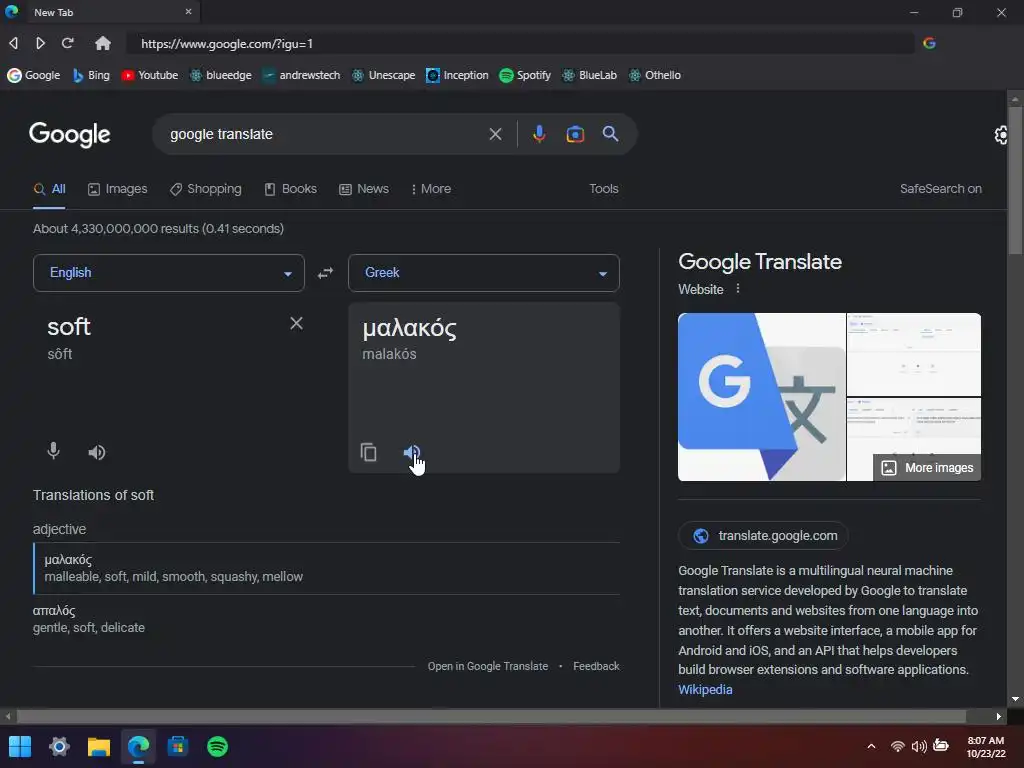Visit translate.google.com
The image size is (1024, 768).
coord(763,536)
